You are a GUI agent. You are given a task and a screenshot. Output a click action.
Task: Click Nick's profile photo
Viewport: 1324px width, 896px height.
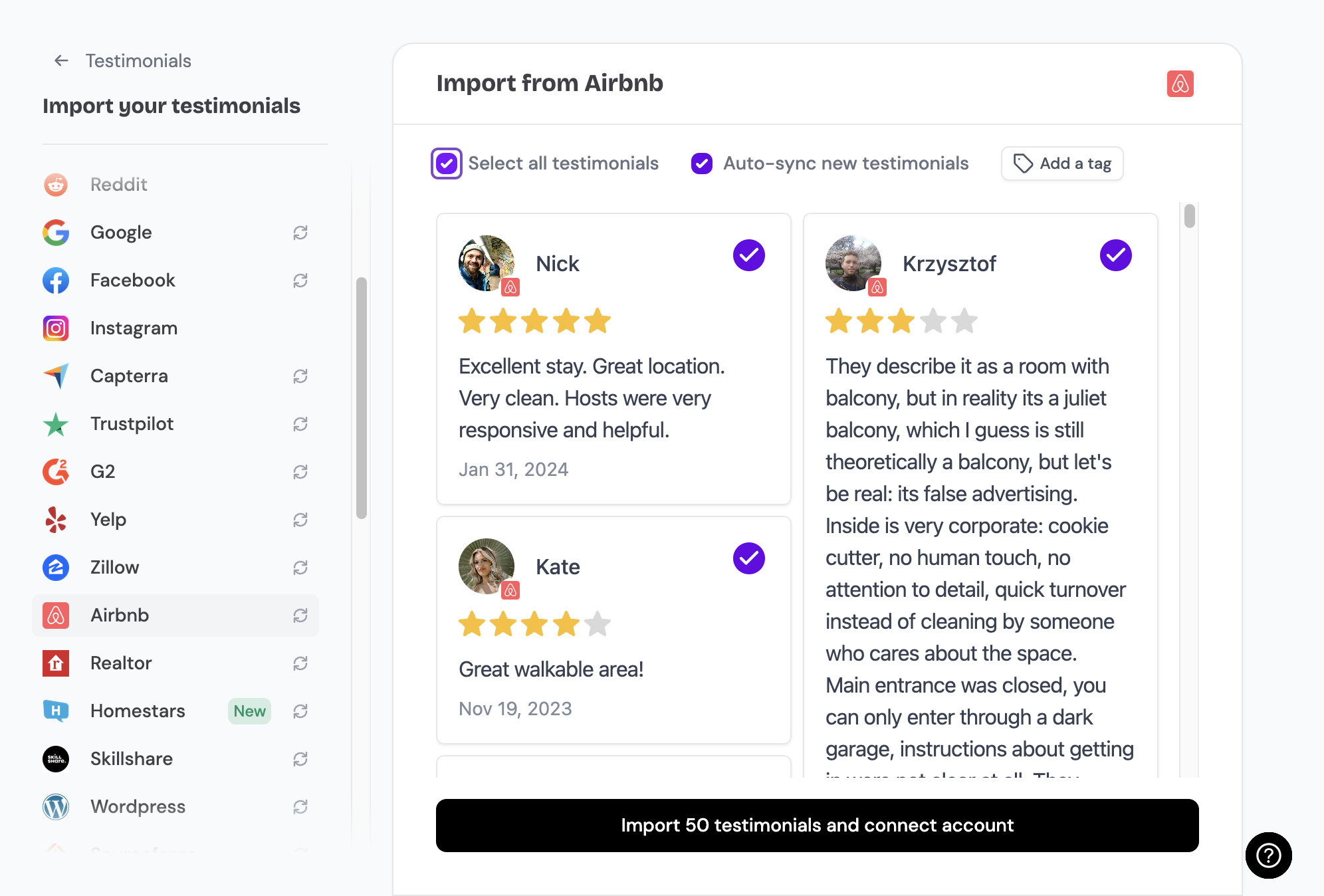click(x=487, y=263)
